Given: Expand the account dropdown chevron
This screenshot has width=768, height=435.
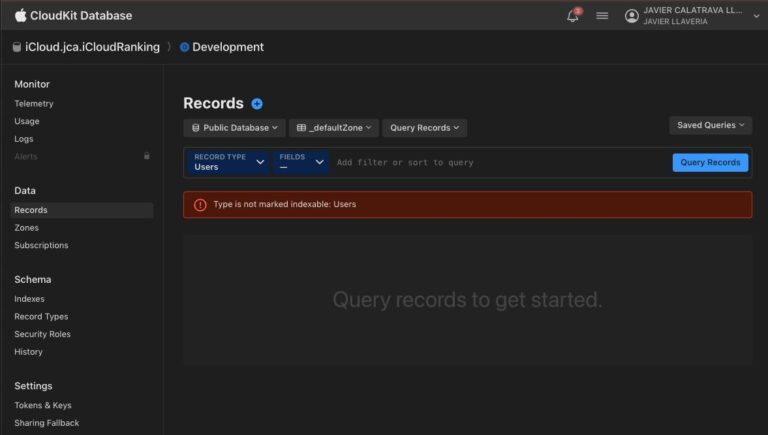Looking at the screenshot, I should (x=756, y=16).
